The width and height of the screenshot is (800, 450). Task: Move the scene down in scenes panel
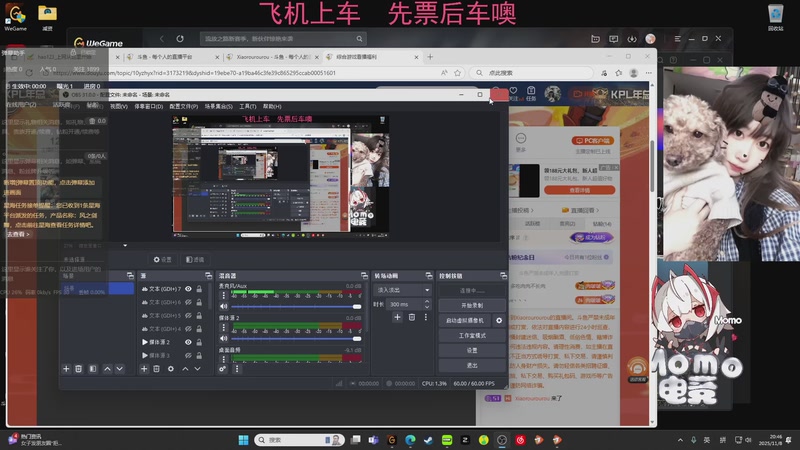point(119,369)
